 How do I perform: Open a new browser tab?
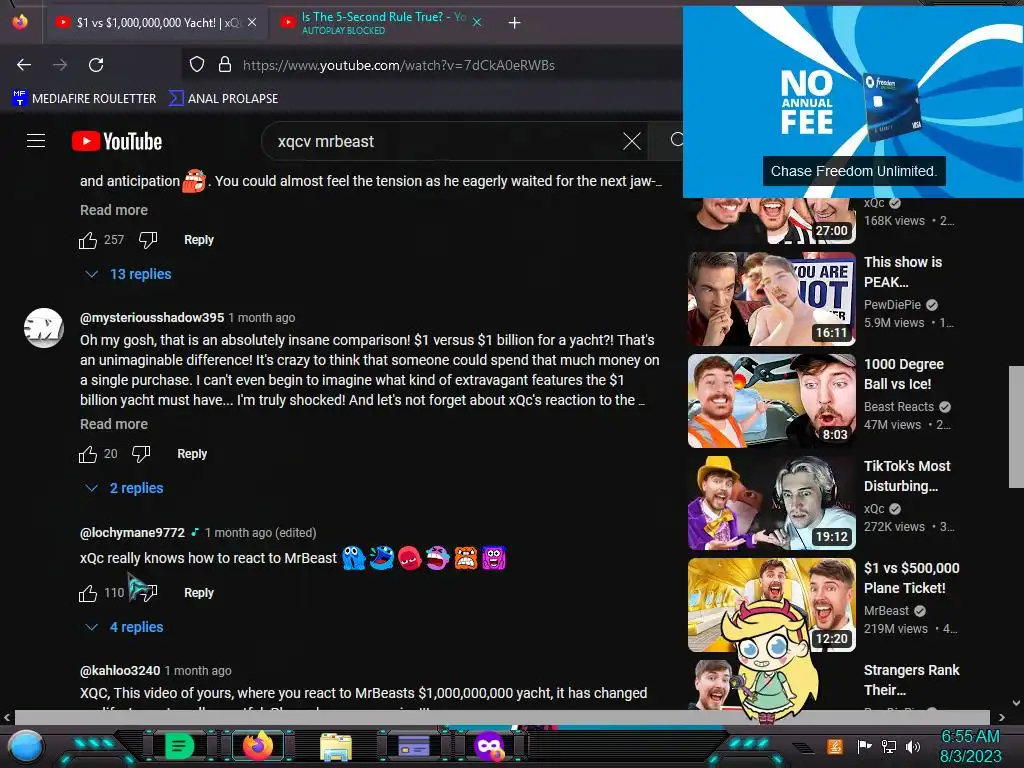[x=515, y=23]
